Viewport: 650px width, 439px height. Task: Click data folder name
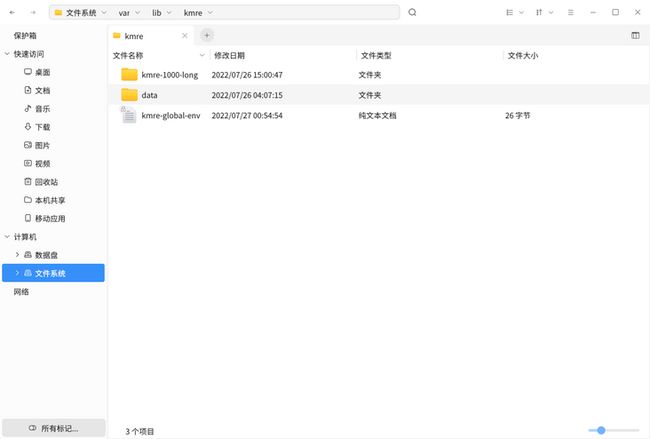point(149,95)
